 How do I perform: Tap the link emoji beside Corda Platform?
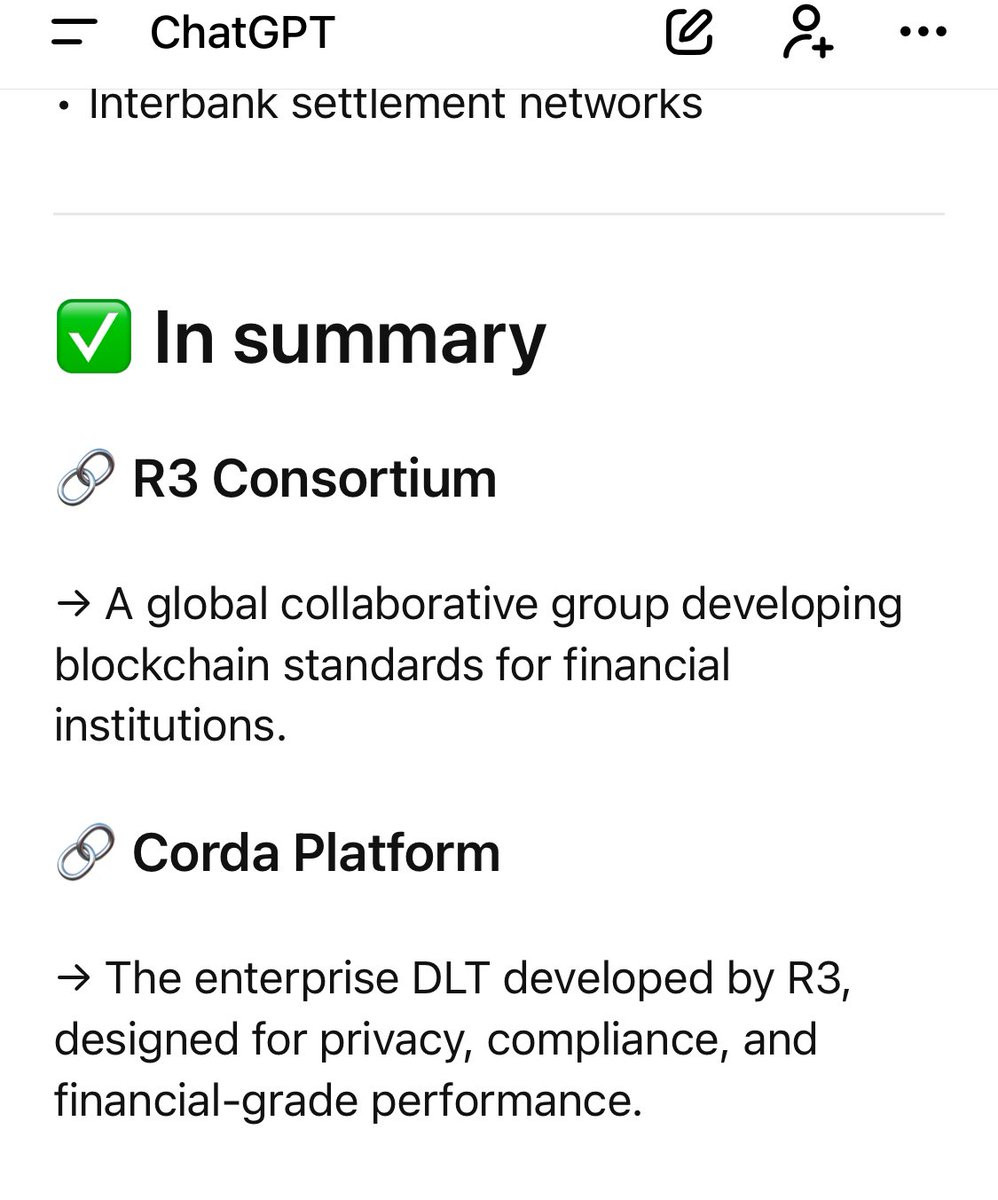pos(85,853)
